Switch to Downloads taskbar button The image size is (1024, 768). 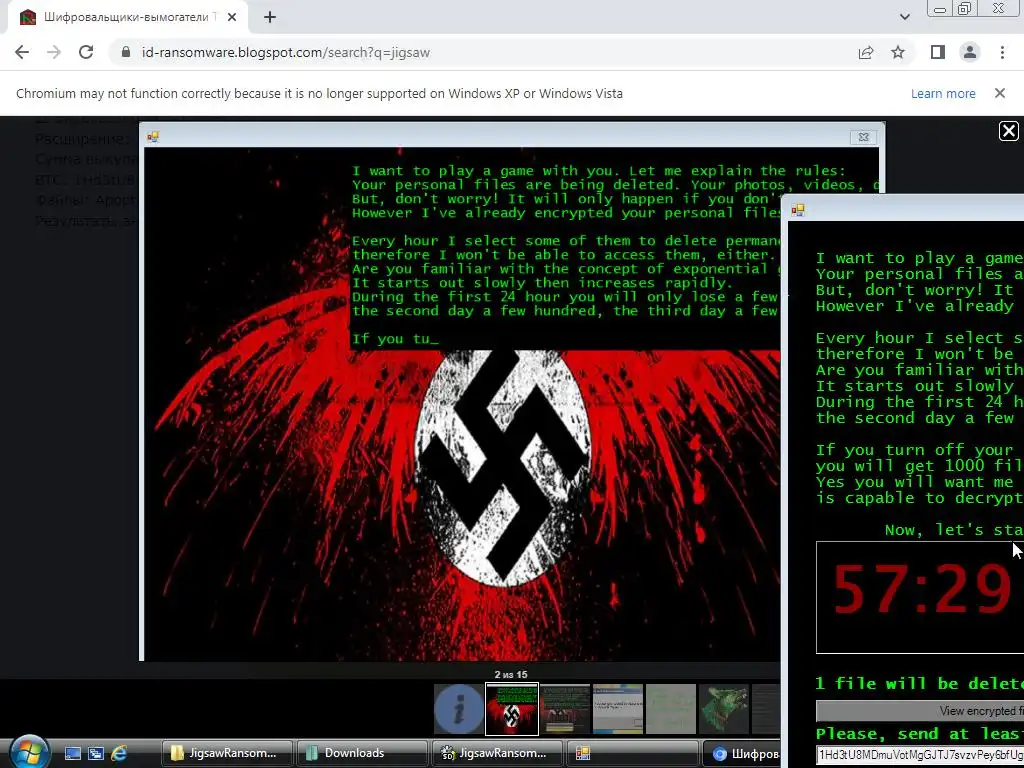tap(362, 753)
